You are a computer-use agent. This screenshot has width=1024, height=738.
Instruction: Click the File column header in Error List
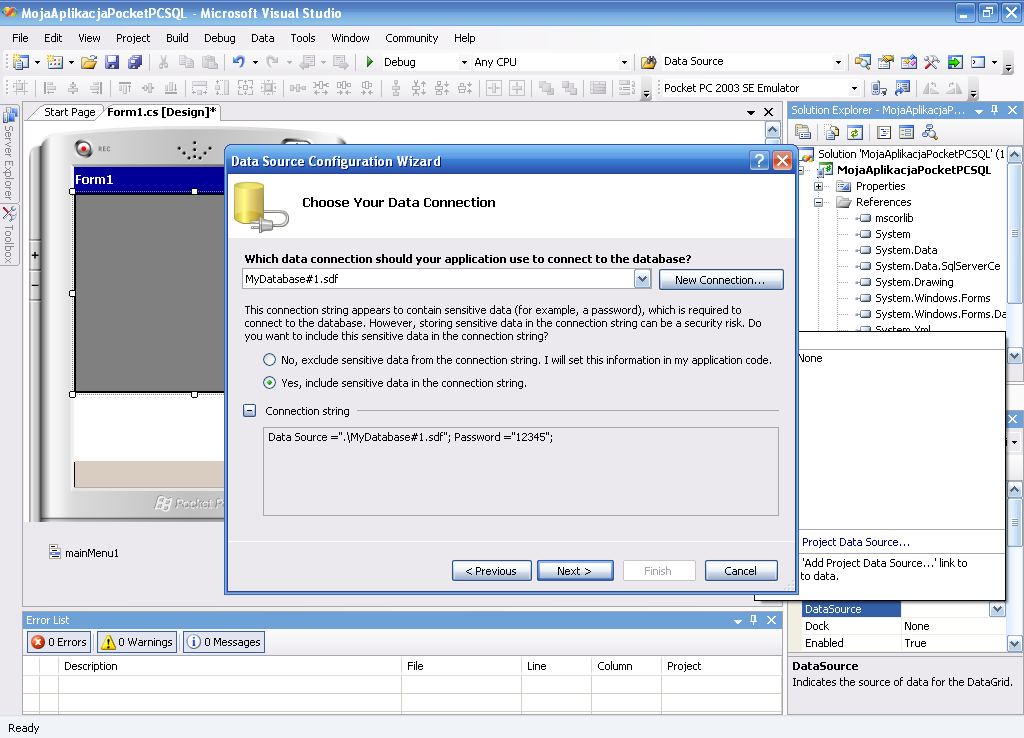(x=461, y=666)
